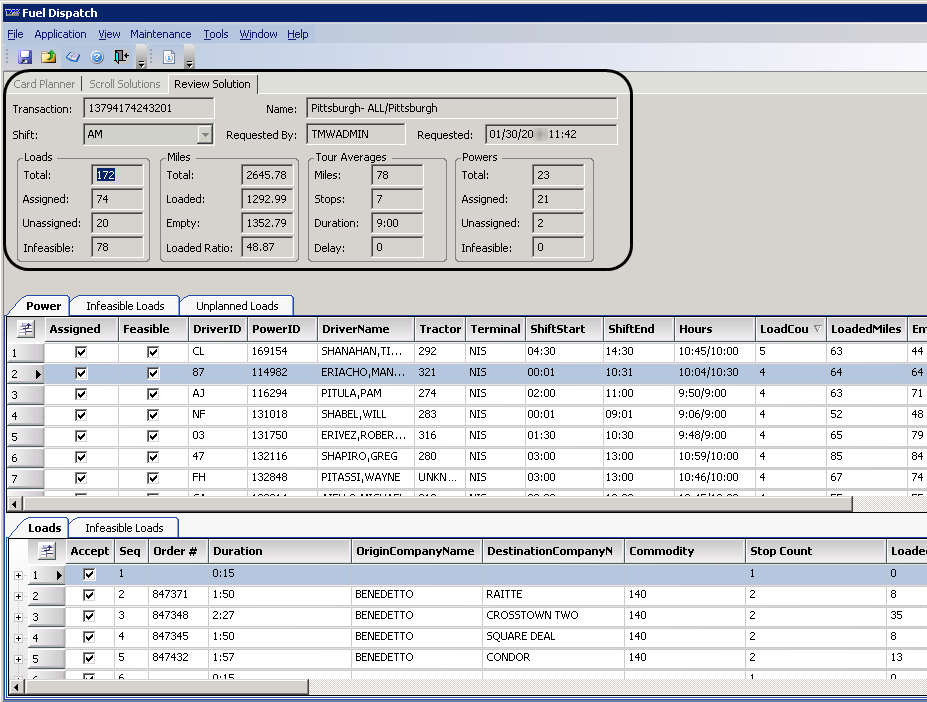Sort by the DriverName column header
This screenshot has height=702, width=927.
(364, 329)
